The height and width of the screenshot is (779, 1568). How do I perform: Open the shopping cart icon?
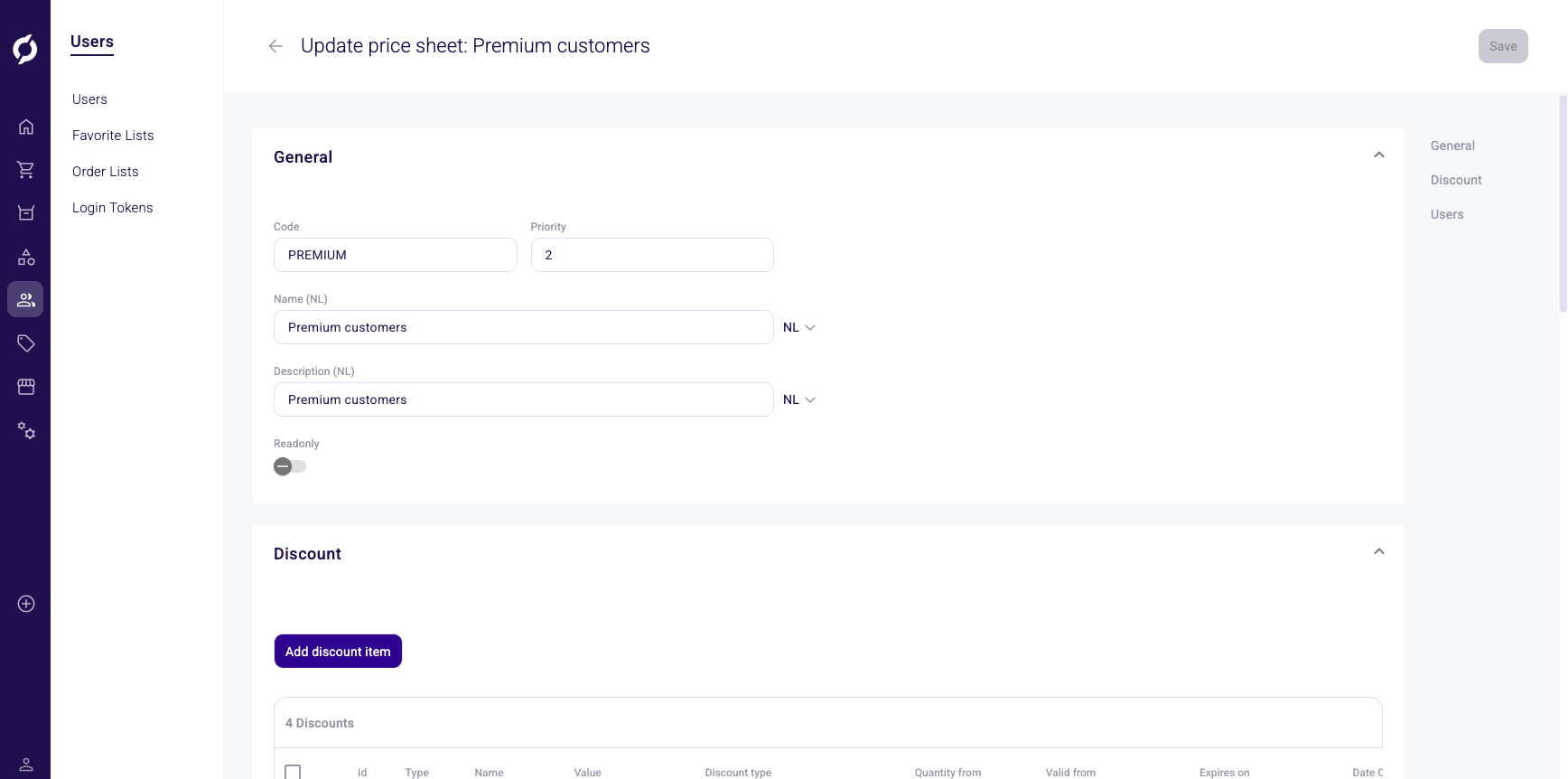26,170
